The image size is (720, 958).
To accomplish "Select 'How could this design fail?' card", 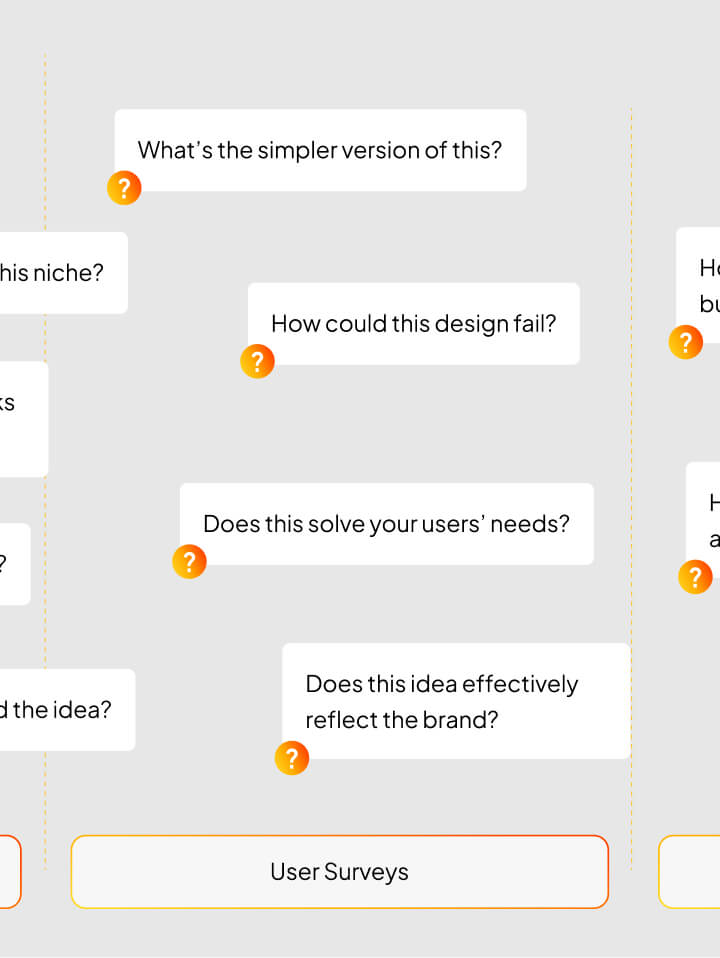I will (x=413, y=323).
